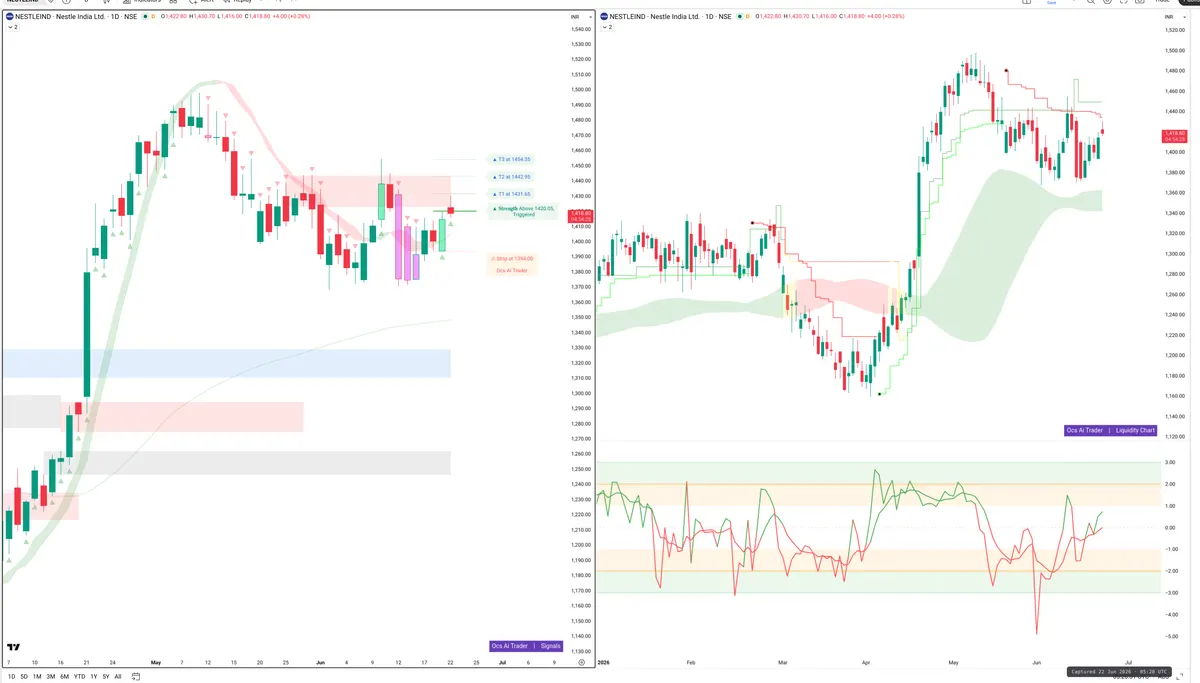
Task: Click the Ocs Ai Trader Liquidity Chart badge
Action: 1110,430
